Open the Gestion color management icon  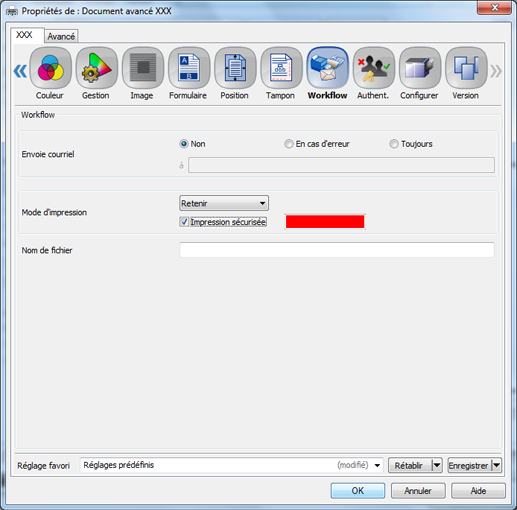pyautogui.click(x=97, y=68)
